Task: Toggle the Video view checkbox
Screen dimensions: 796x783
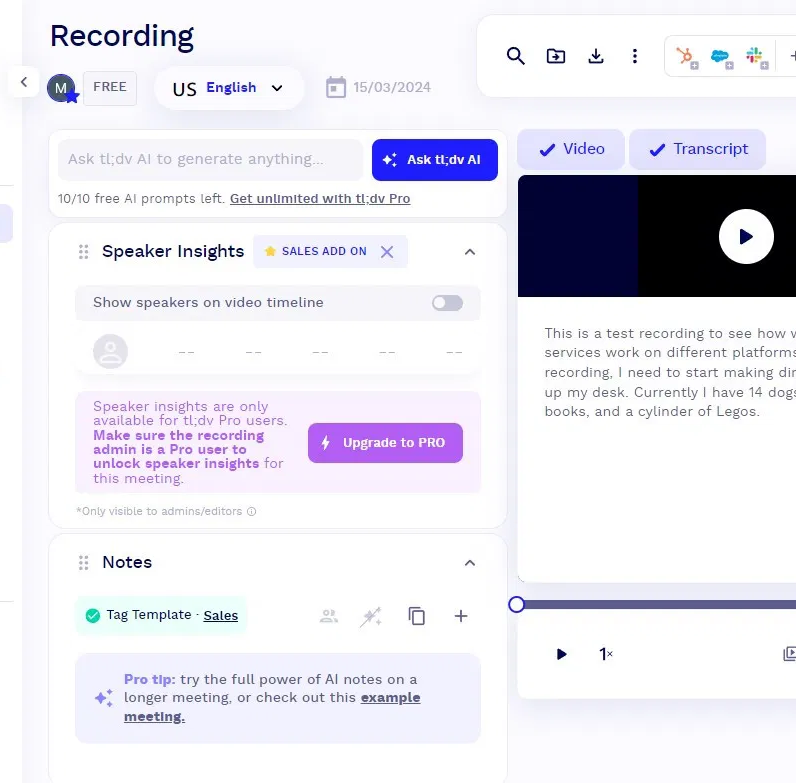Action: pos(571,149)
